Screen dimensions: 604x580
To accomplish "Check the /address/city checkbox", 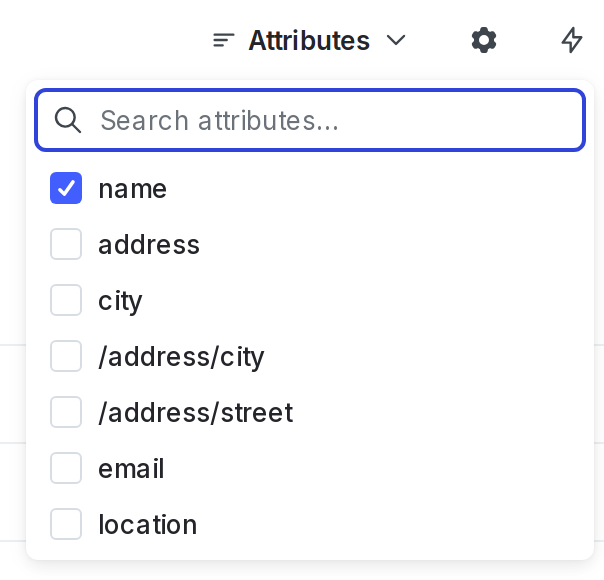I will 66,357.
